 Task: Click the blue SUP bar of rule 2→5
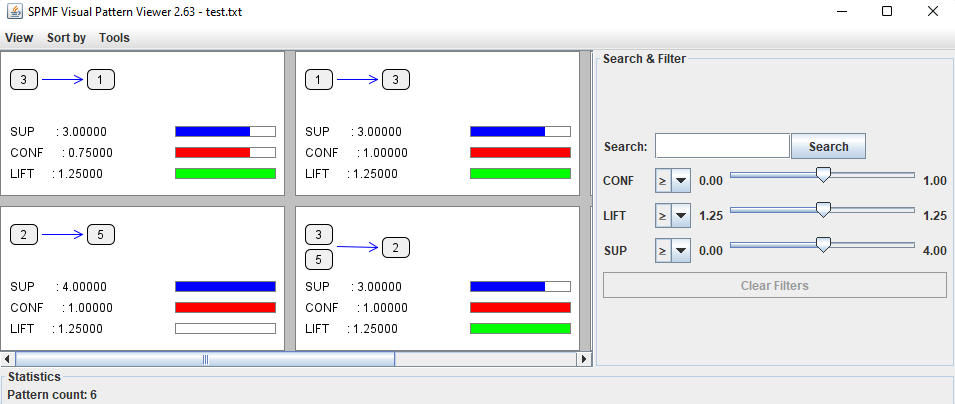[x=225, y=287]
